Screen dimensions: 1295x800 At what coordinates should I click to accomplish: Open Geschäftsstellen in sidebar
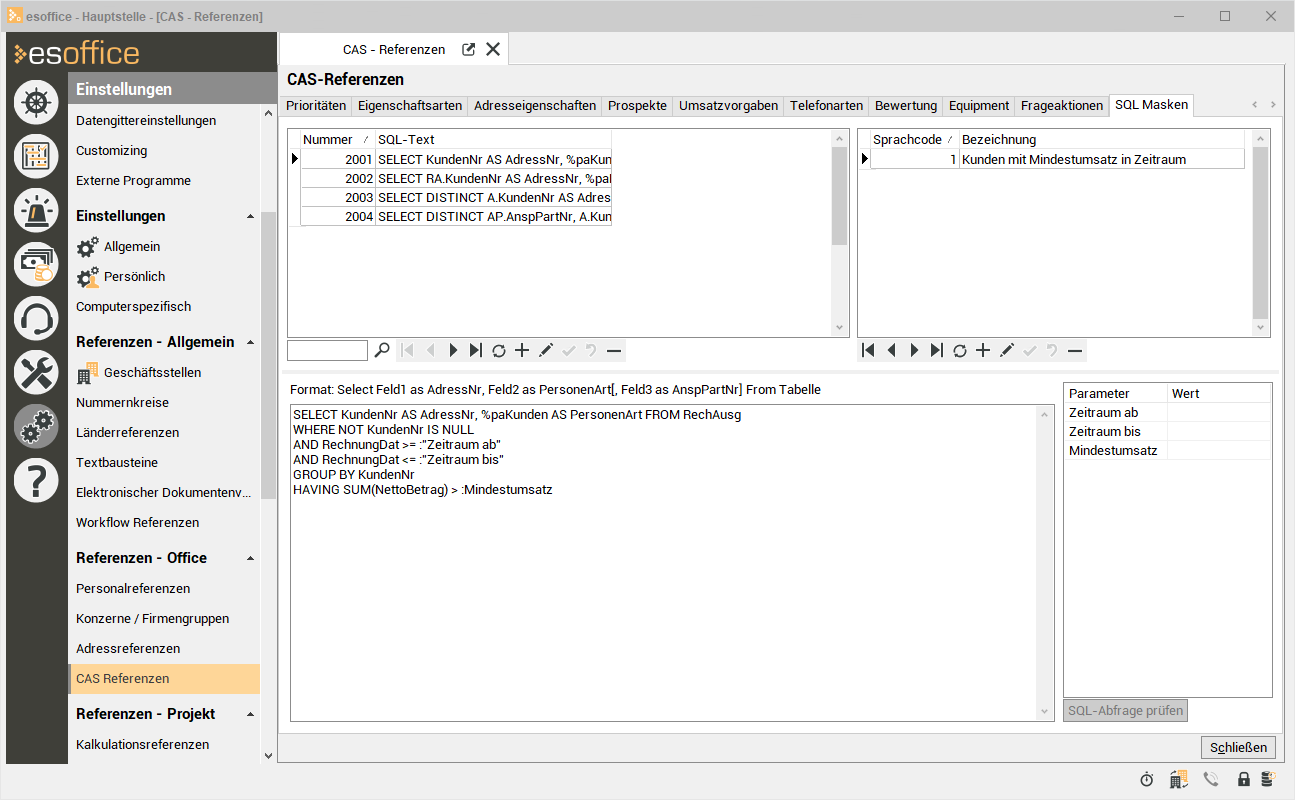point(152,373)
